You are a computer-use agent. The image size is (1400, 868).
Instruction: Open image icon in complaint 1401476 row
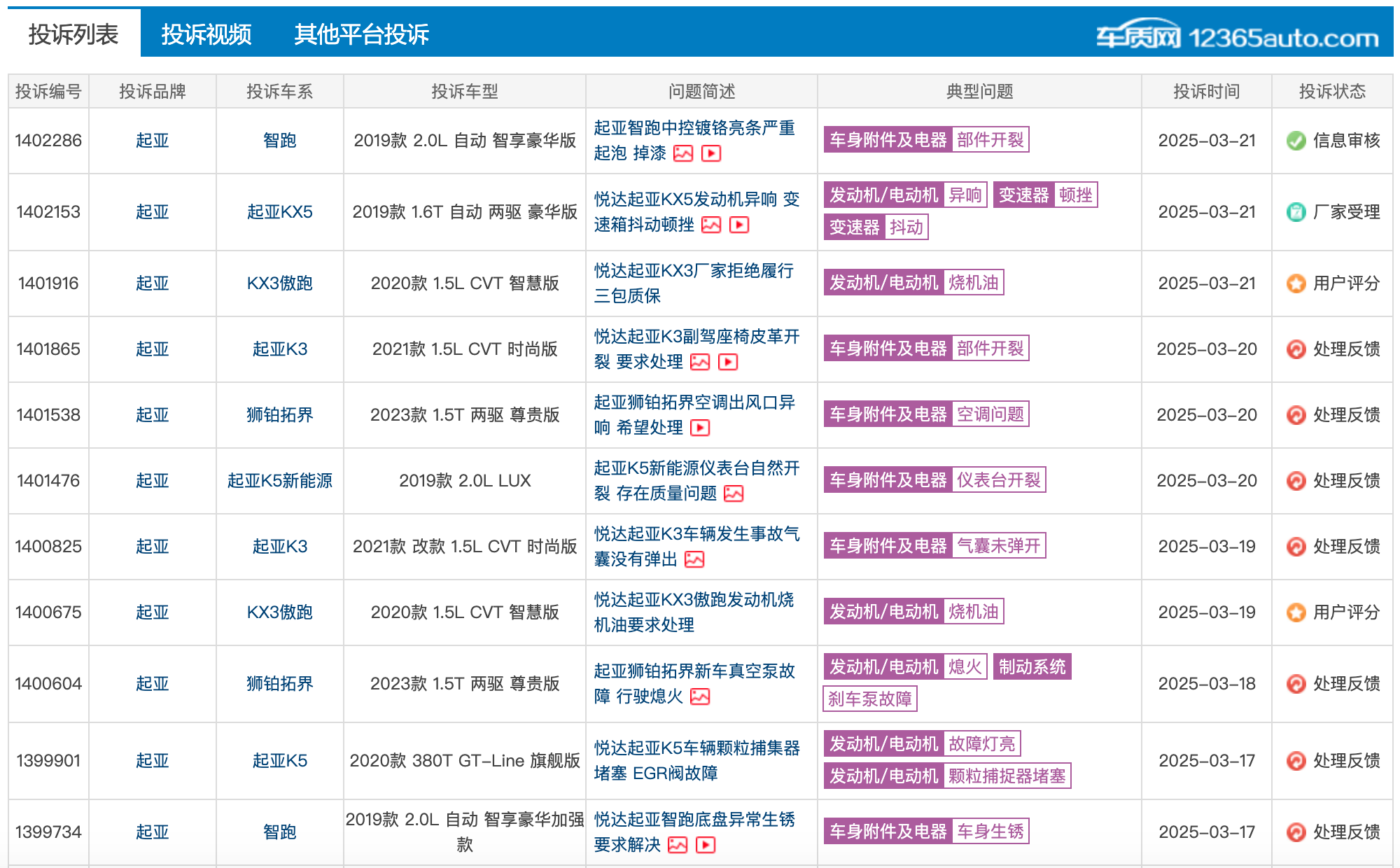[734, 493]
